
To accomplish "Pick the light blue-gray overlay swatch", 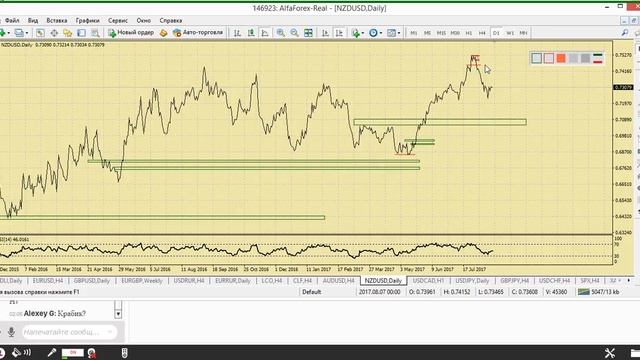I will point(536,58).
